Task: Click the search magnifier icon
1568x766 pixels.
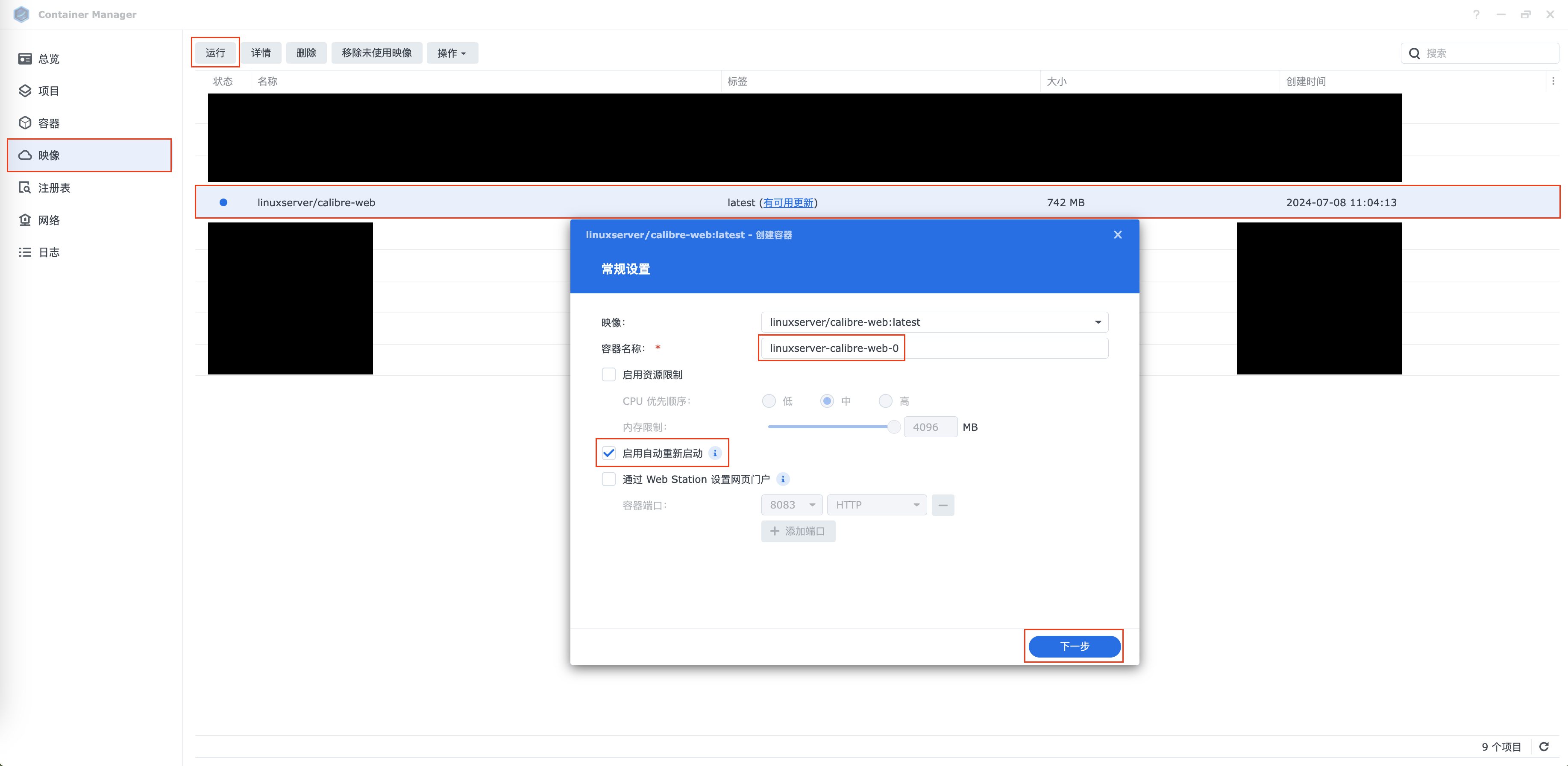Action: point(1415,53)
